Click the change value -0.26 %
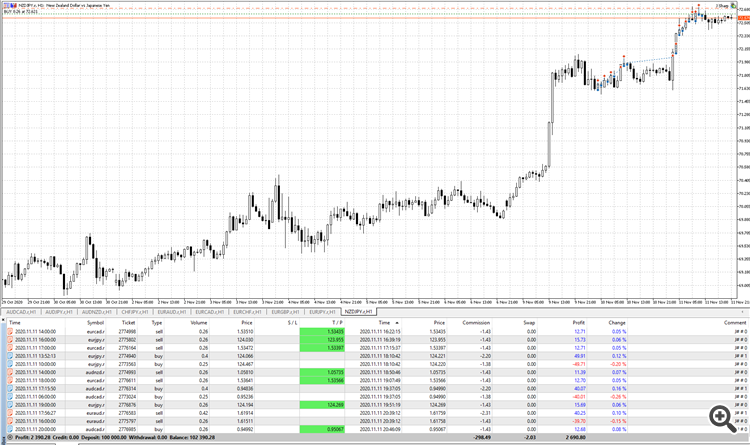 click(618, 396)
